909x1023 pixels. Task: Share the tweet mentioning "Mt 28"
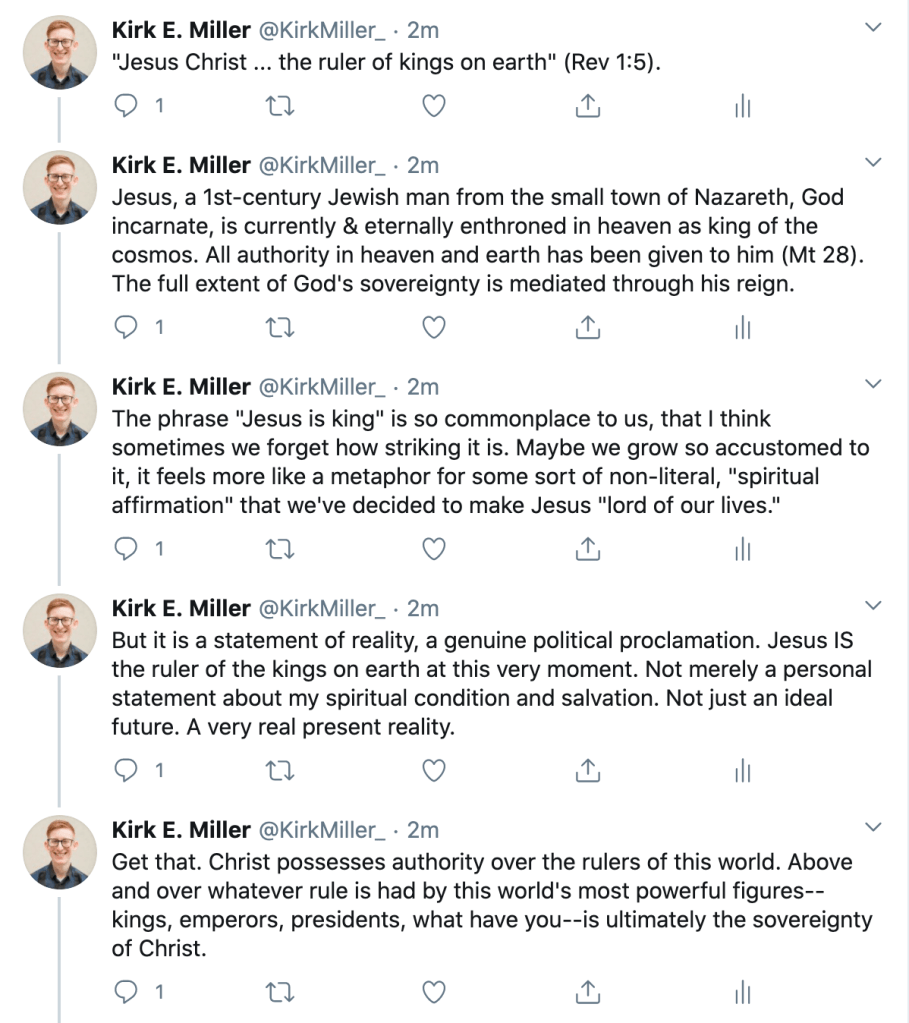588,327
